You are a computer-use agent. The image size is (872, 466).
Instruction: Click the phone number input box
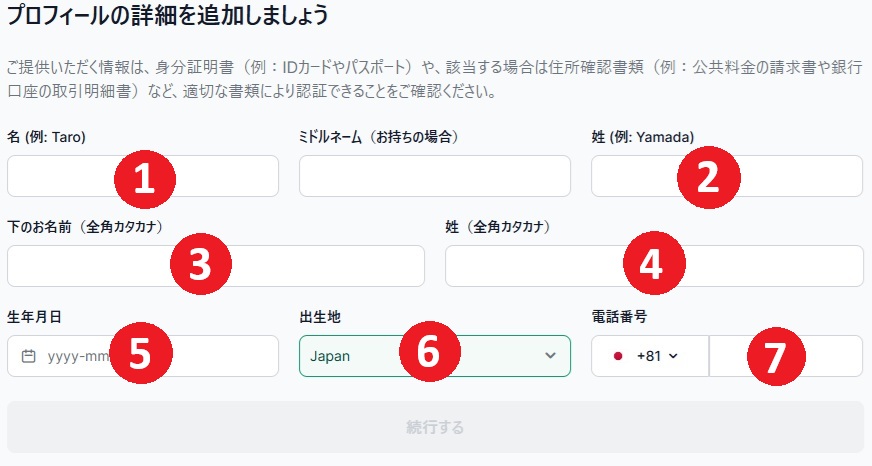(x=786, y=356)
